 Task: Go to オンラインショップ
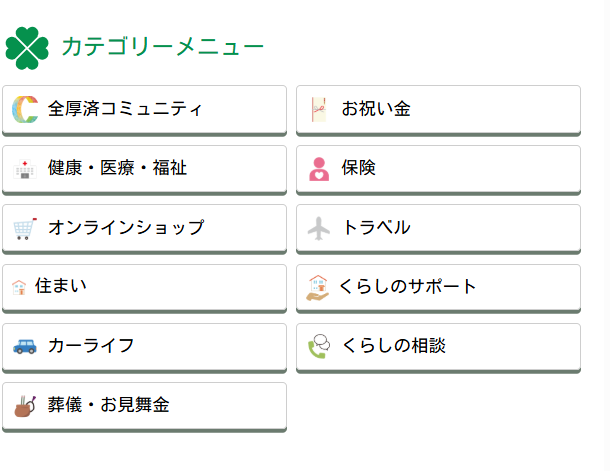pyautogui.click(x=126, y=228)
